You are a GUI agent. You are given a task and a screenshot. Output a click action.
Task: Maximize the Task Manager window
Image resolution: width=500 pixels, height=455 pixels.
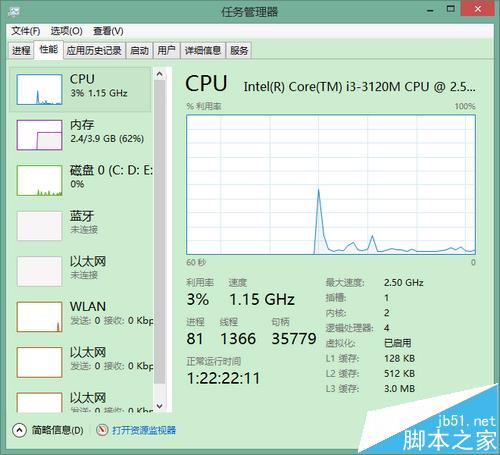[450, 9]
